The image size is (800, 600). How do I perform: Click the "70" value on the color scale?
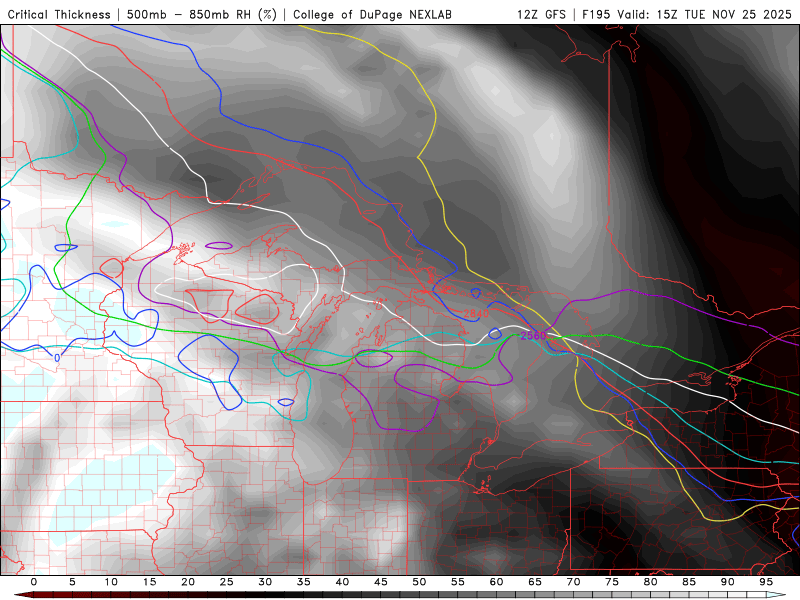click(573, 582)
